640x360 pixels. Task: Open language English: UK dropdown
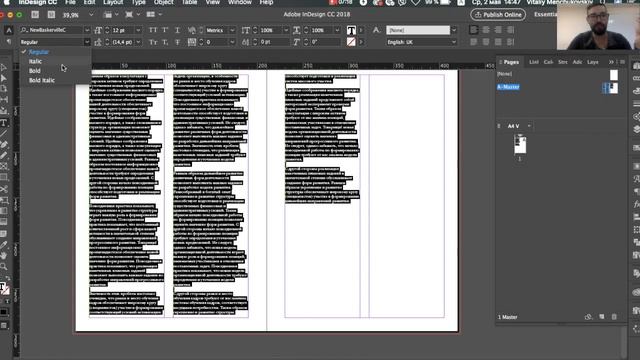click(x=453, y=42)
